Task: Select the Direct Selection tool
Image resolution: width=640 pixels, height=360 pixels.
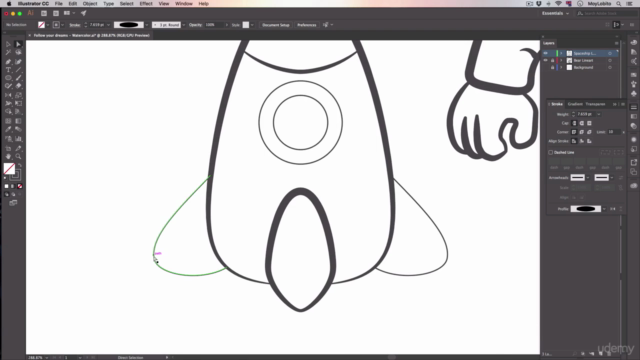Action: pos(18,44)
